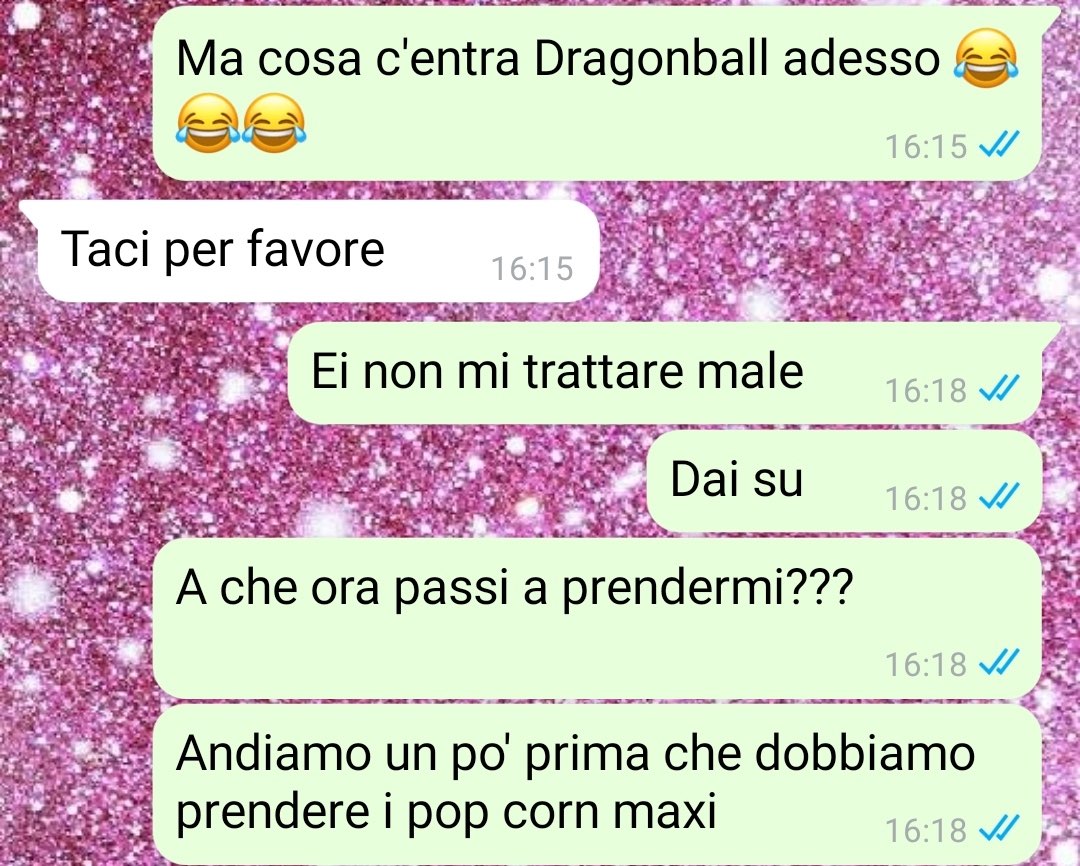This screenshot has height=866, width=1080.
Task: Select the 'Andiamo un po' prima' message
Action: [x=596, y=784]
